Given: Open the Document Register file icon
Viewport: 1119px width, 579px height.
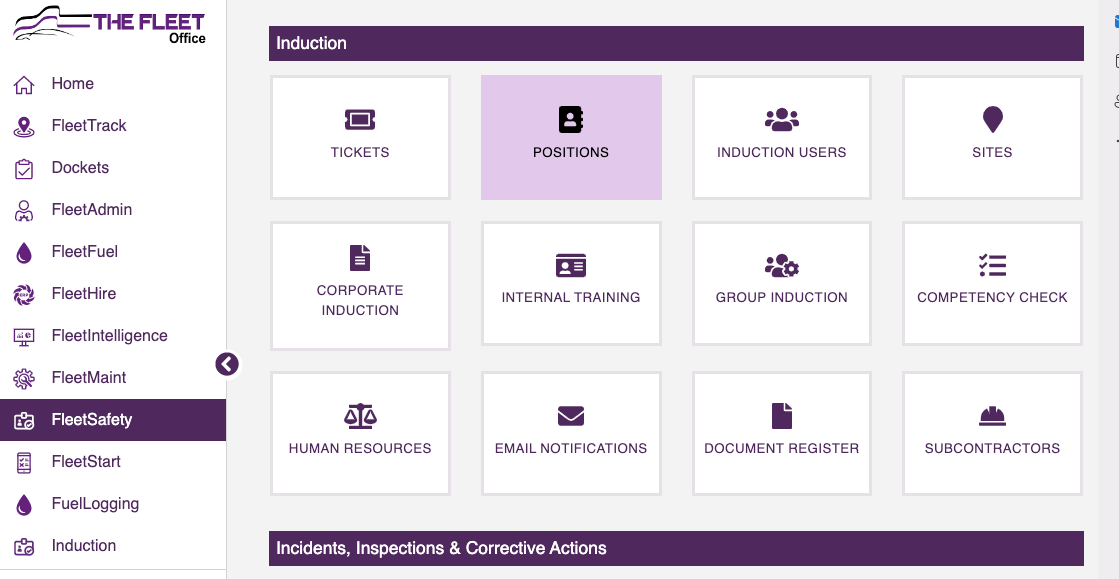Looking at the screenshot, I should click(x=781, y=416).
